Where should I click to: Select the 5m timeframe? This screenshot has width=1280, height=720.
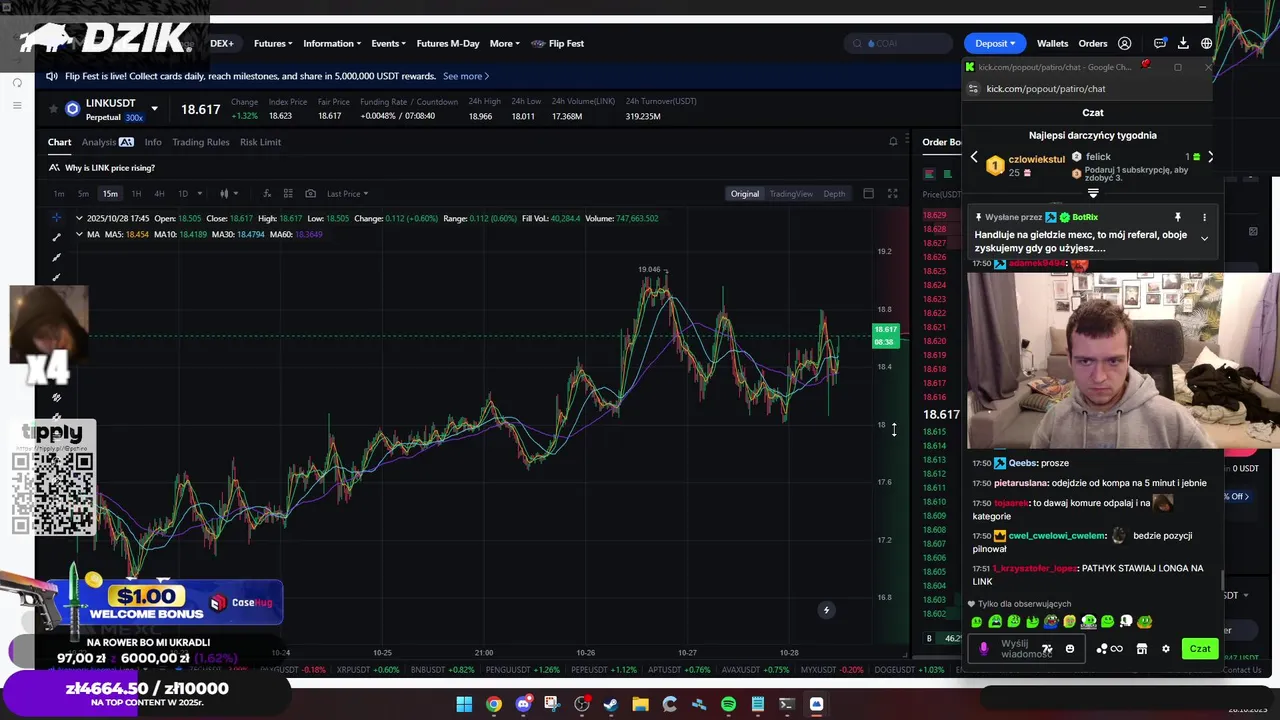(x=83, y=194)
